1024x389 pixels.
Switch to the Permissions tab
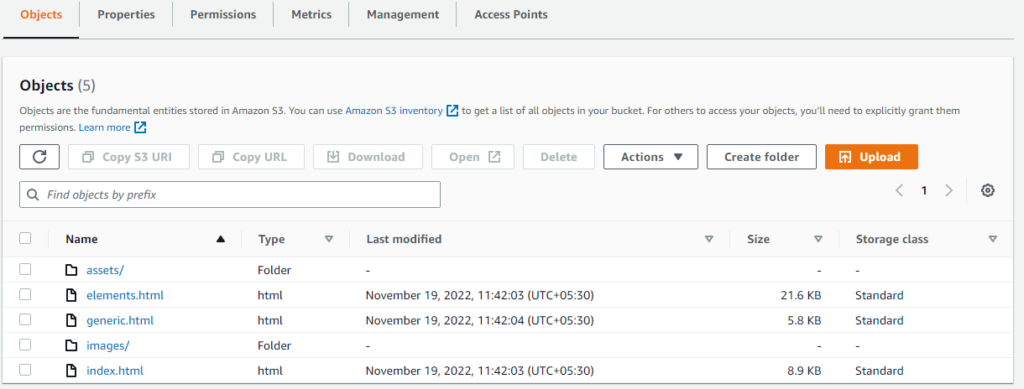(223, 14)
